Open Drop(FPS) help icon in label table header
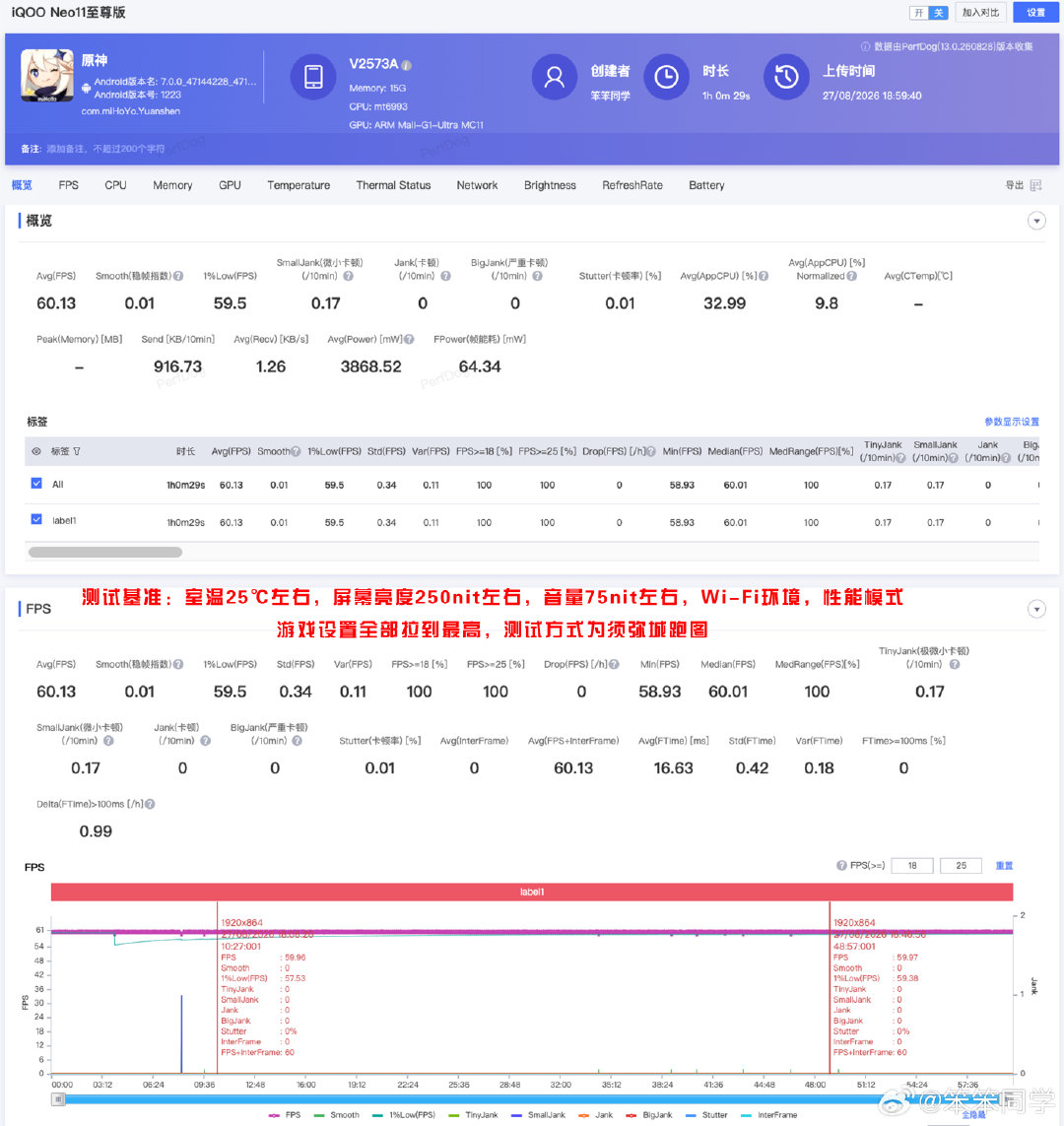This screenshot has width=1064, height=1126. click(x=650, y=452)
